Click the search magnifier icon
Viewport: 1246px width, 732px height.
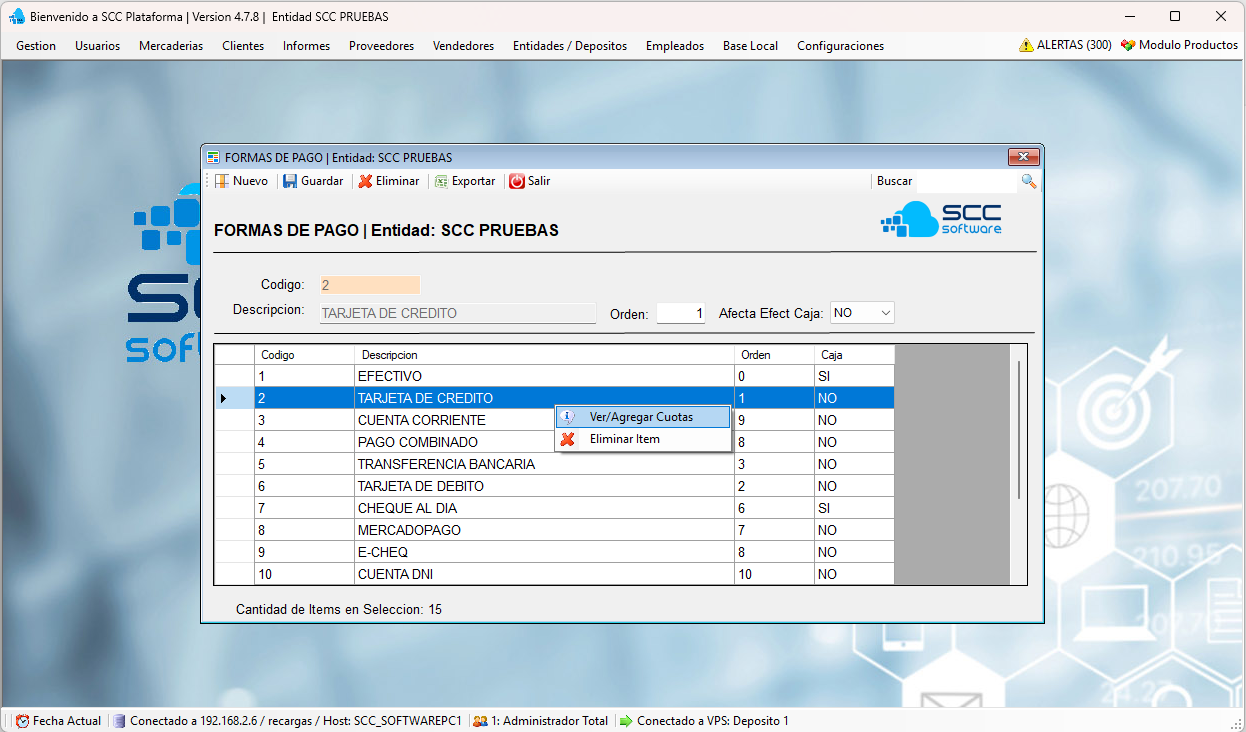click(x=1028, y=181)
